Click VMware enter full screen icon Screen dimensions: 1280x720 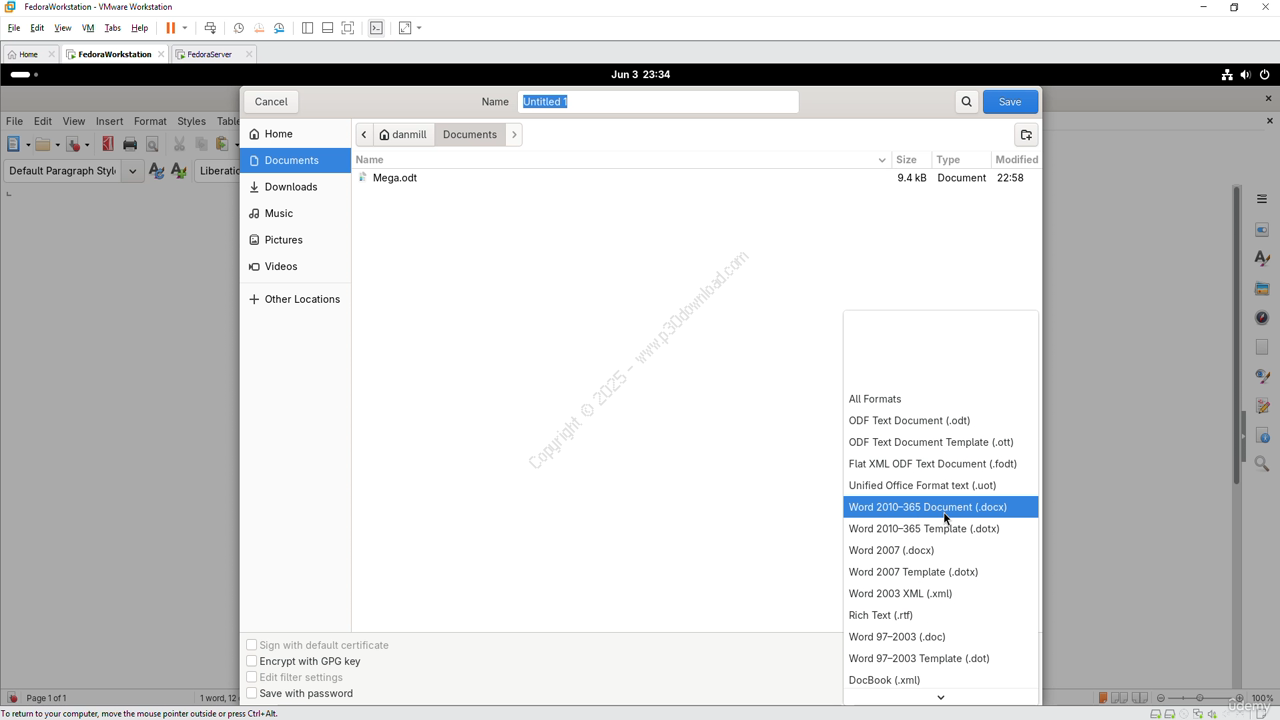click(347, 28)
